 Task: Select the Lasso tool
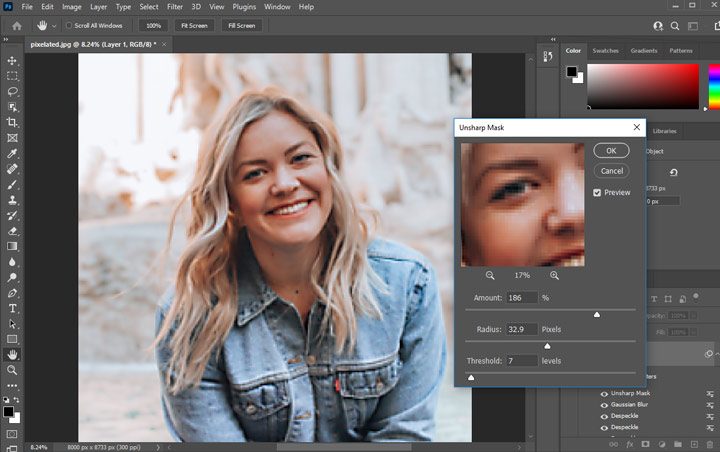(12, 91)
